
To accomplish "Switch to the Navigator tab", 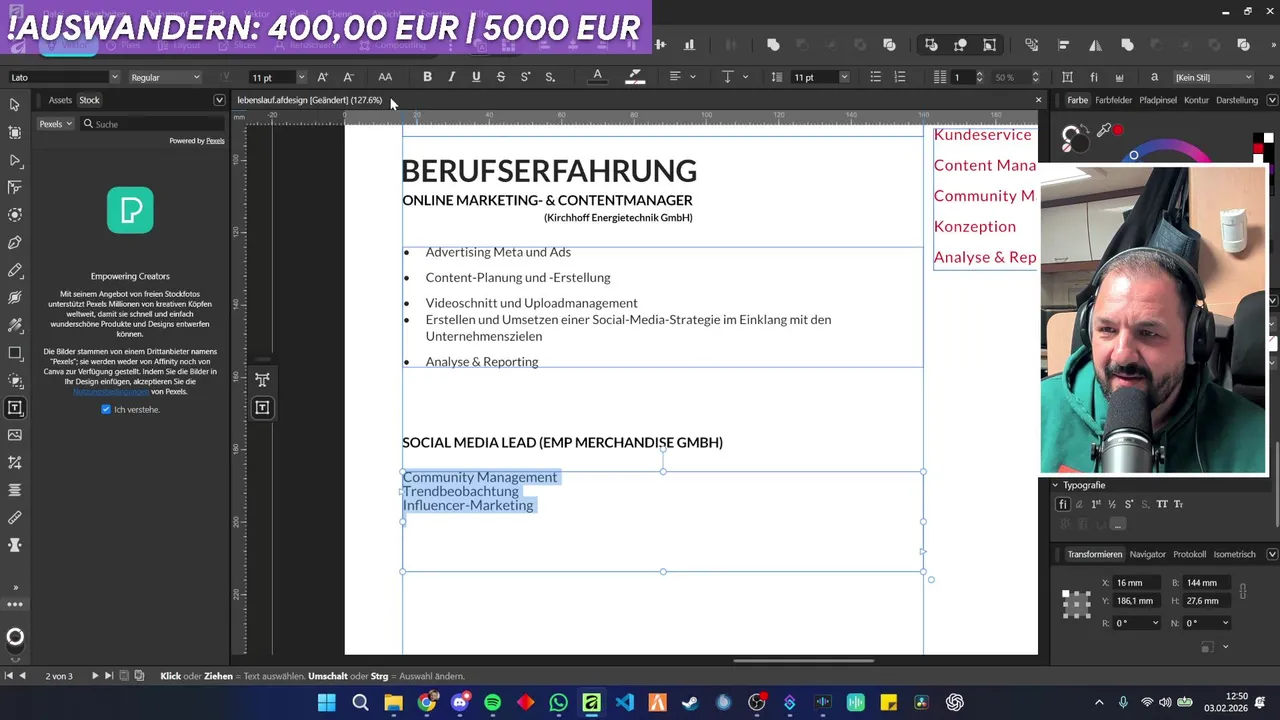I will [1147, 554].
